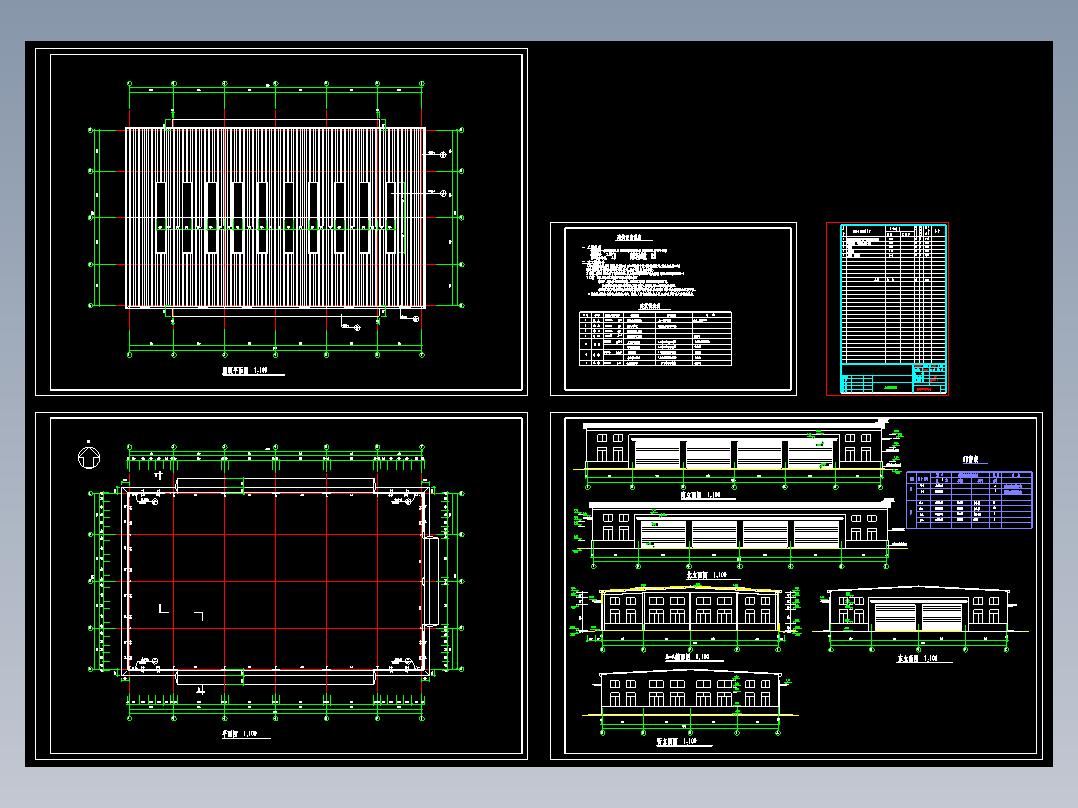
Task: Select the canopy outline on floor plan's right wall
Action: pyautogui.click(x=431, y=581)
